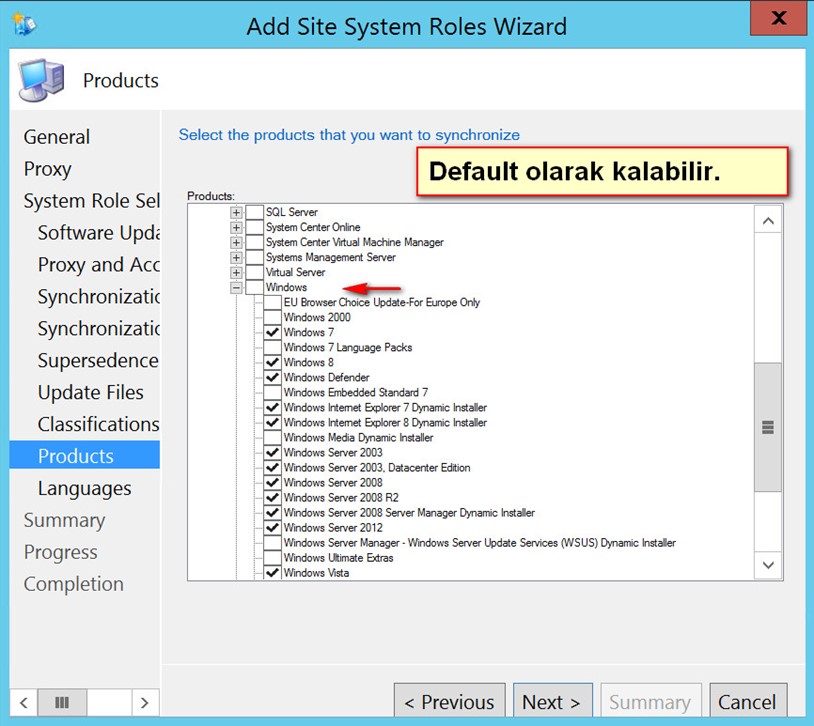
Task: Open the Supersedence step
Action: click(98, 361)
